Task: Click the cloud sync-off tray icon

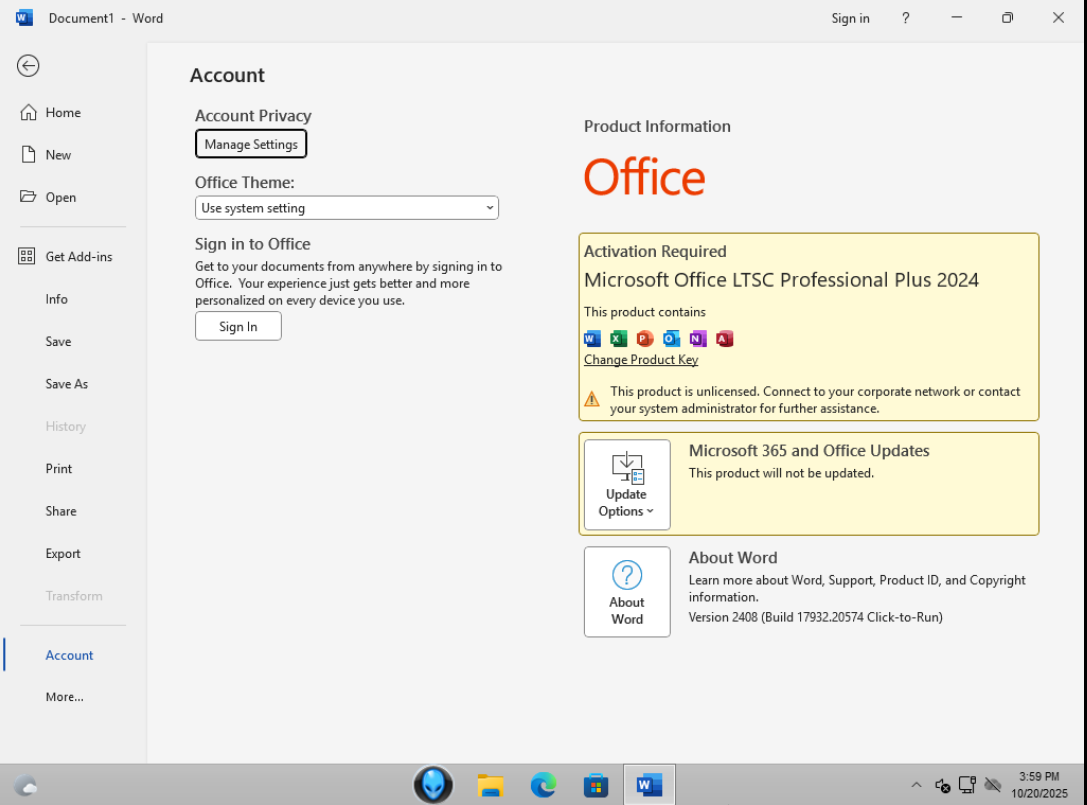Action: click(x=993, y=785)
